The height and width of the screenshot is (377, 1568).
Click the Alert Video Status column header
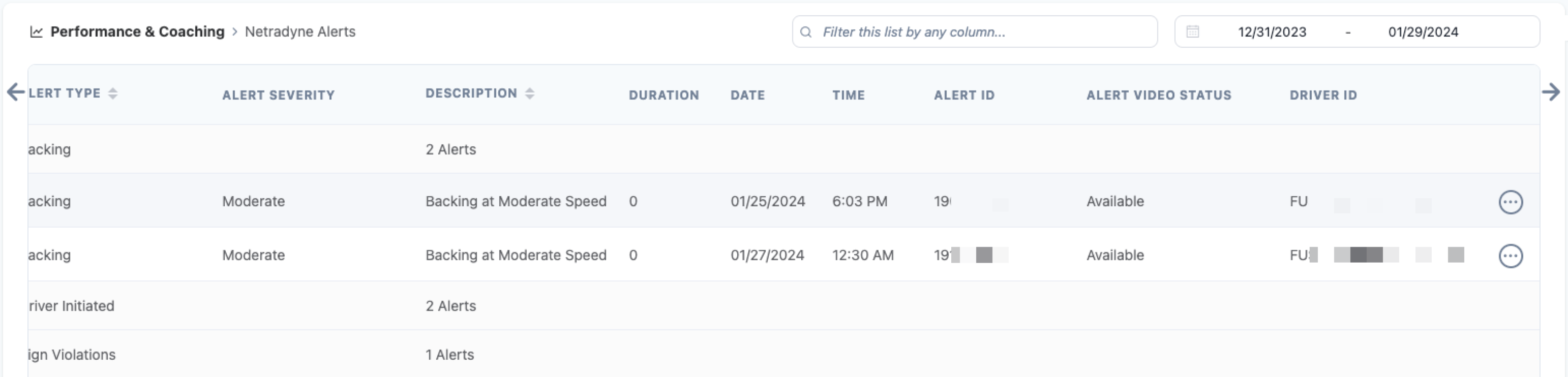(x=1158, y=96)
